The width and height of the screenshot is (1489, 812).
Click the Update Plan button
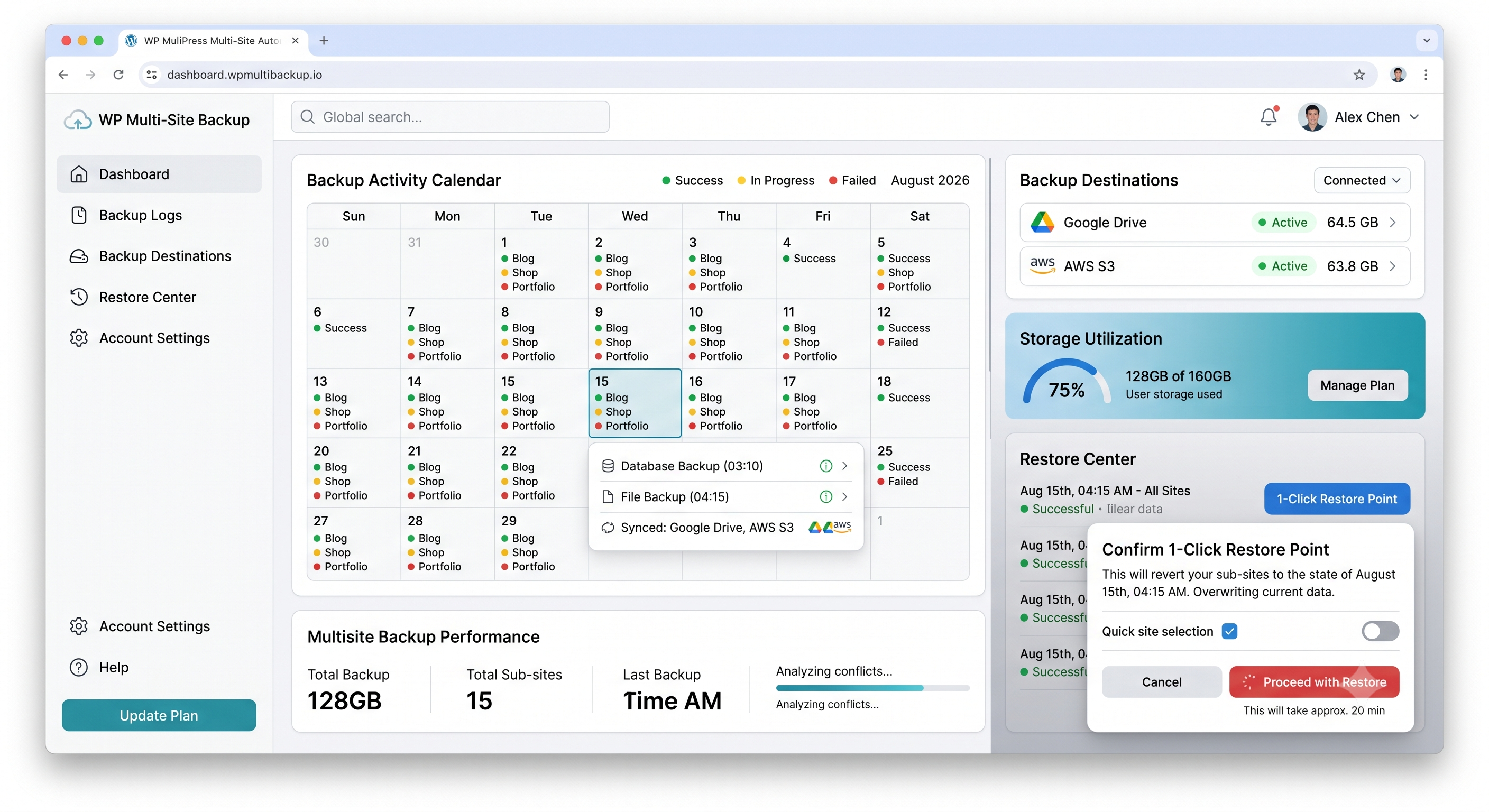click(x=159, y=715)
